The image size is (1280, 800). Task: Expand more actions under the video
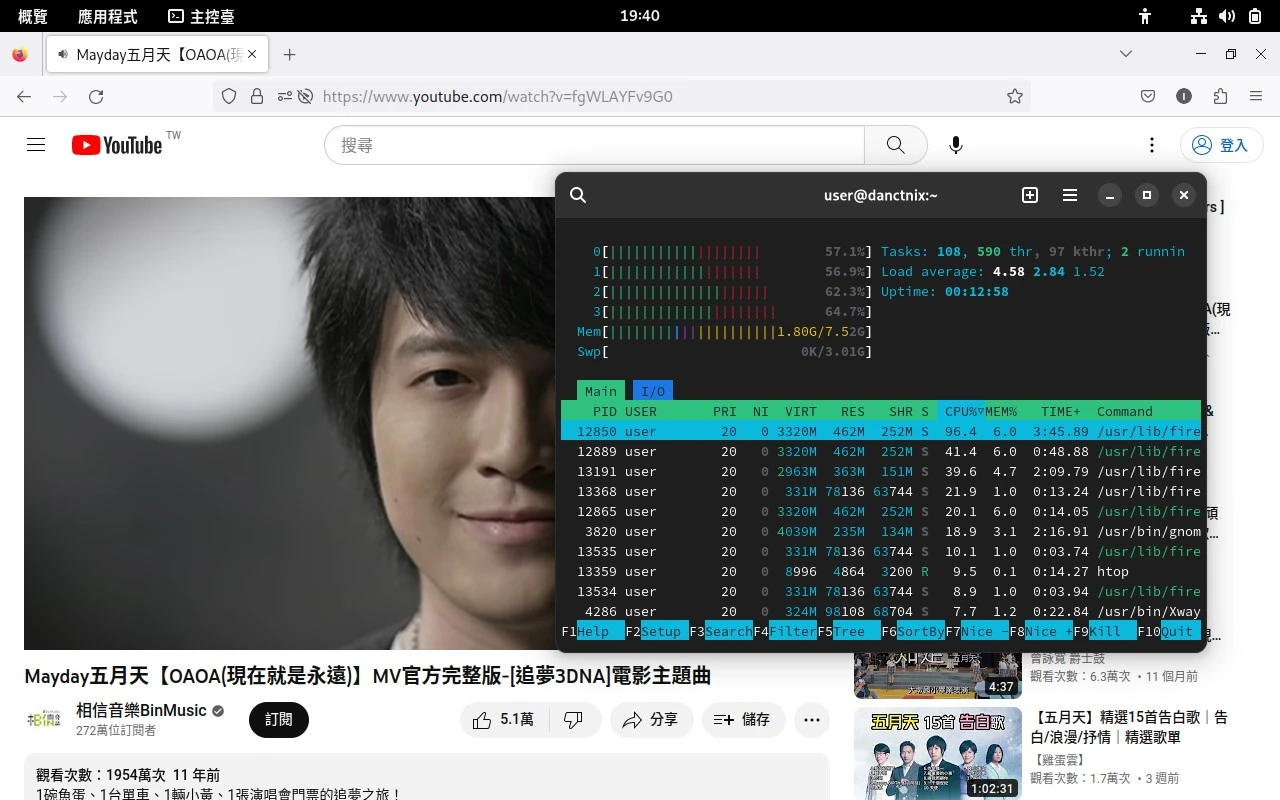(812, 720)
